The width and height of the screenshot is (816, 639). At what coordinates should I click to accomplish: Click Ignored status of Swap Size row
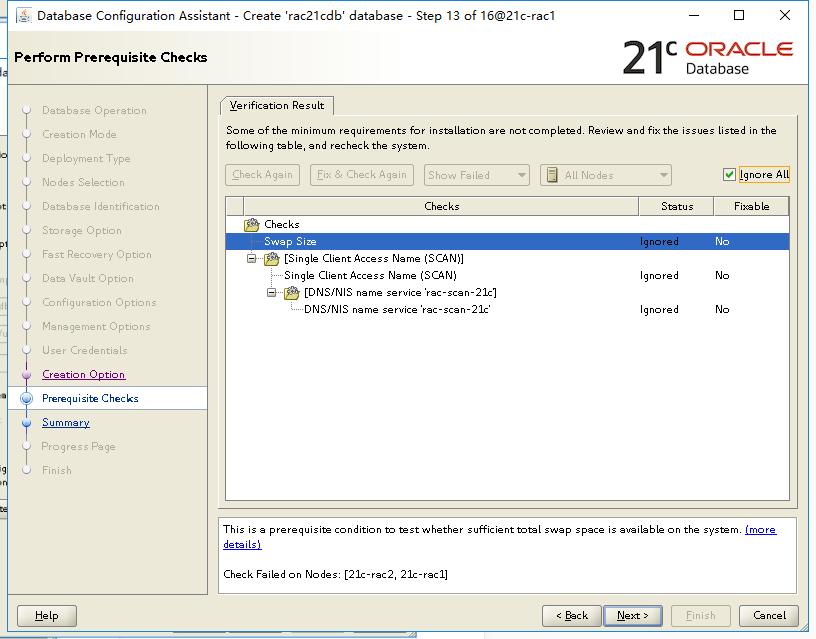coord(659,241)
